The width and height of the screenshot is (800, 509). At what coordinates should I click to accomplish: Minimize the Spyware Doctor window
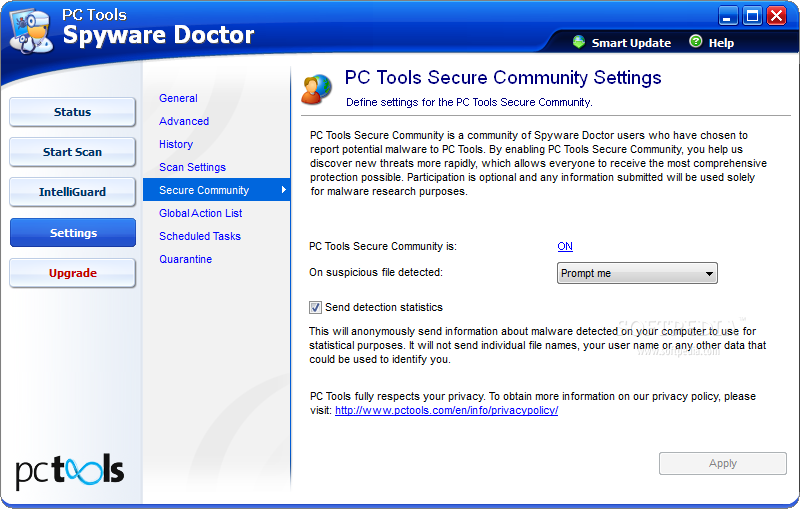click(728, 16)
